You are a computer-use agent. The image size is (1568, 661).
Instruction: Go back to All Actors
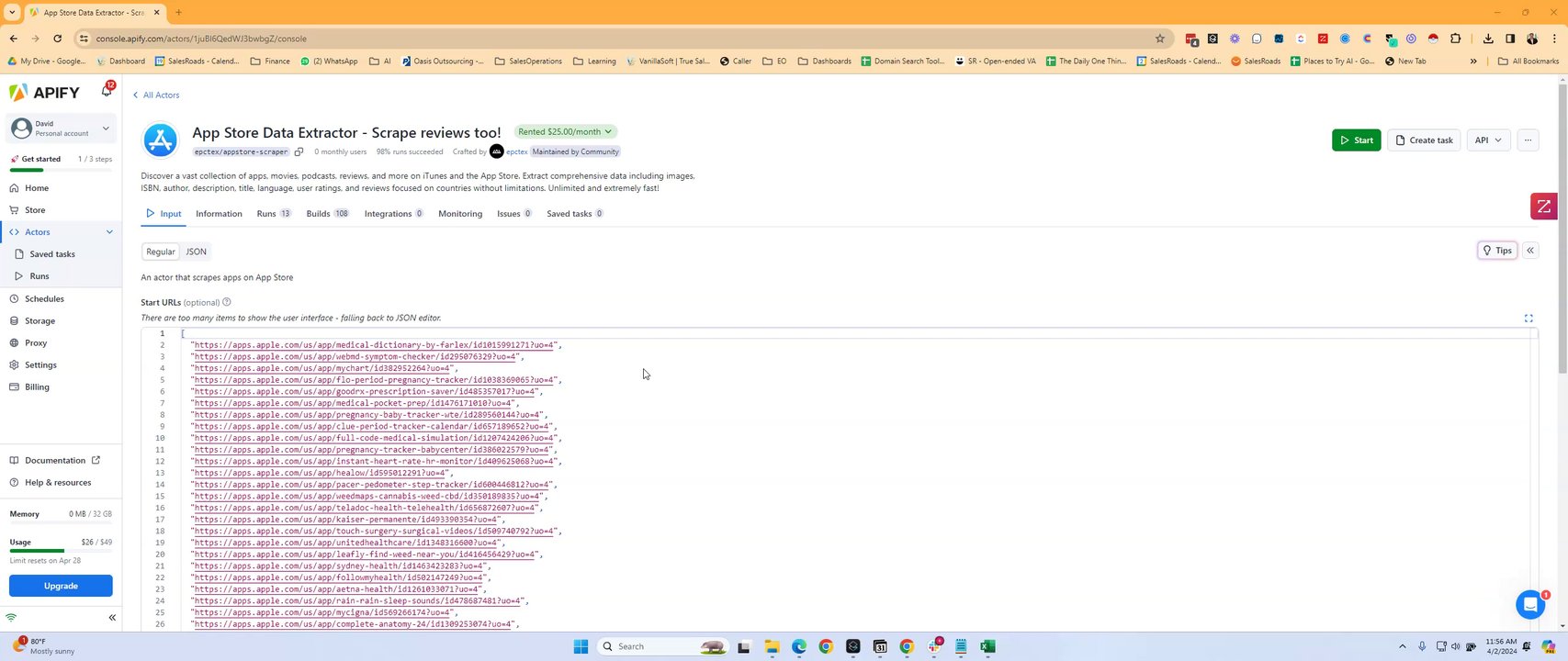155,95
